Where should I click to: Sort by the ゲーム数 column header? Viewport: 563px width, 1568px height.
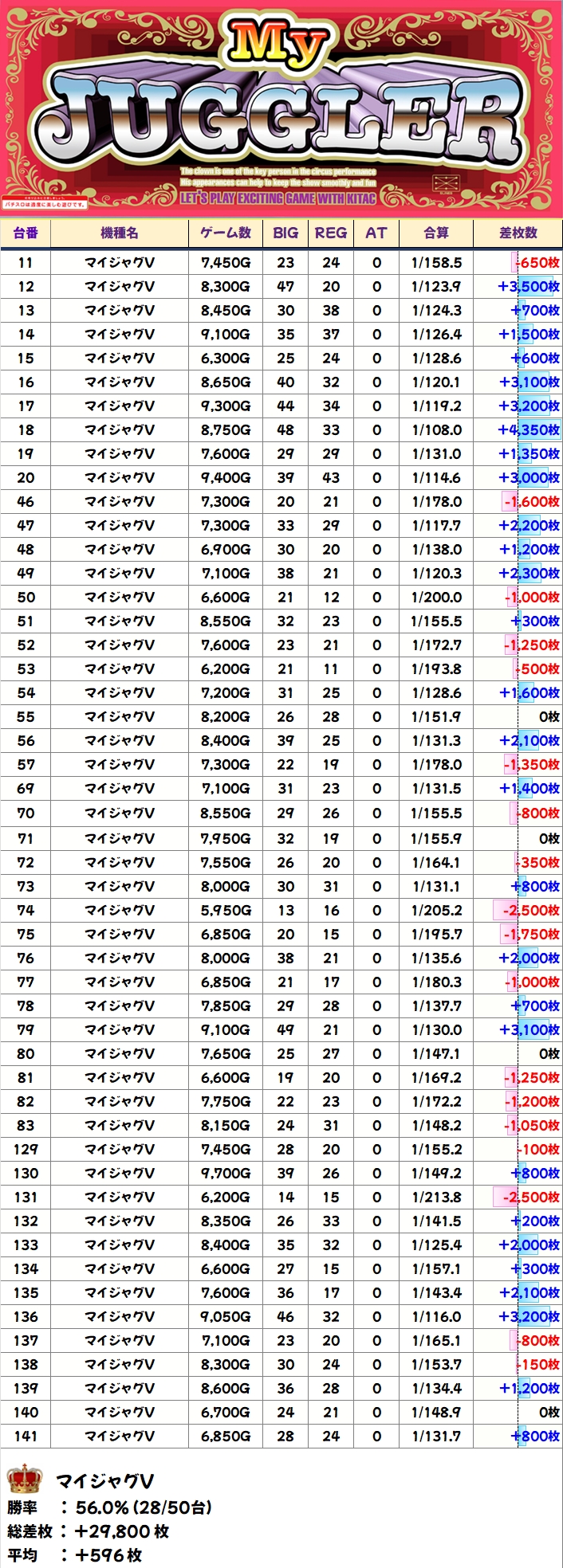point(226,233)
